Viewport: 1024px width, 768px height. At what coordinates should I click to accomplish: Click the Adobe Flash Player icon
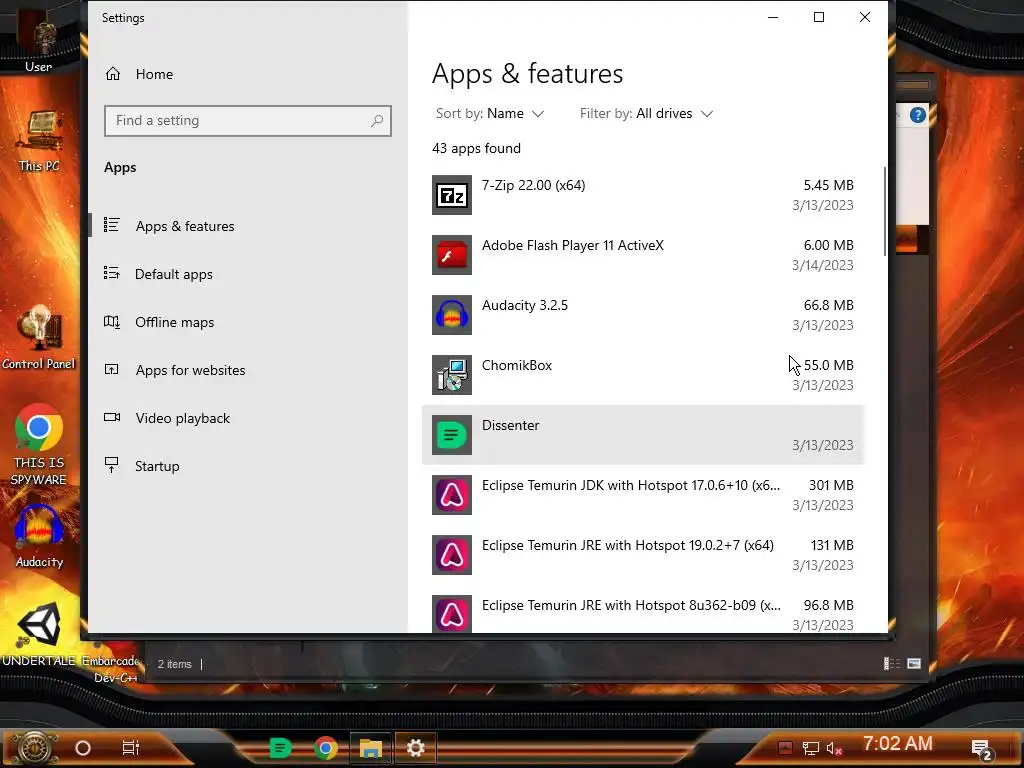click(x=451, y=255)
